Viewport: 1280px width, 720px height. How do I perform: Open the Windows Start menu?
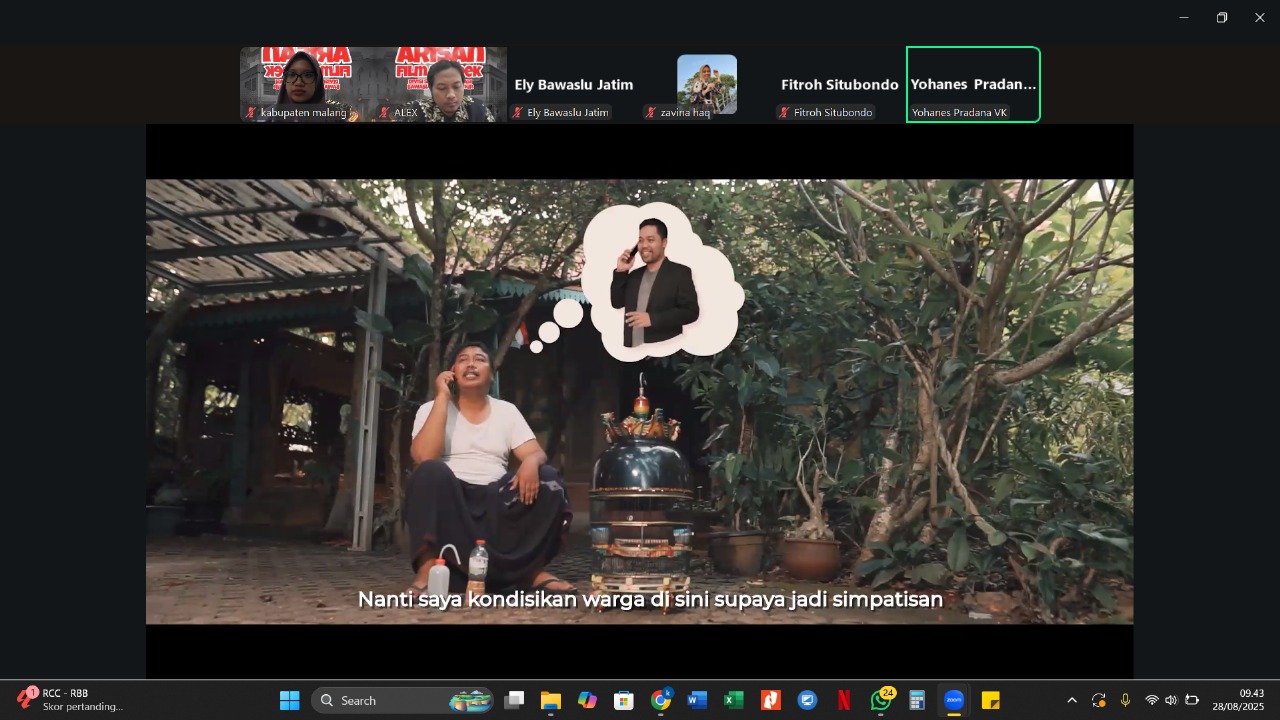[290, 700]
